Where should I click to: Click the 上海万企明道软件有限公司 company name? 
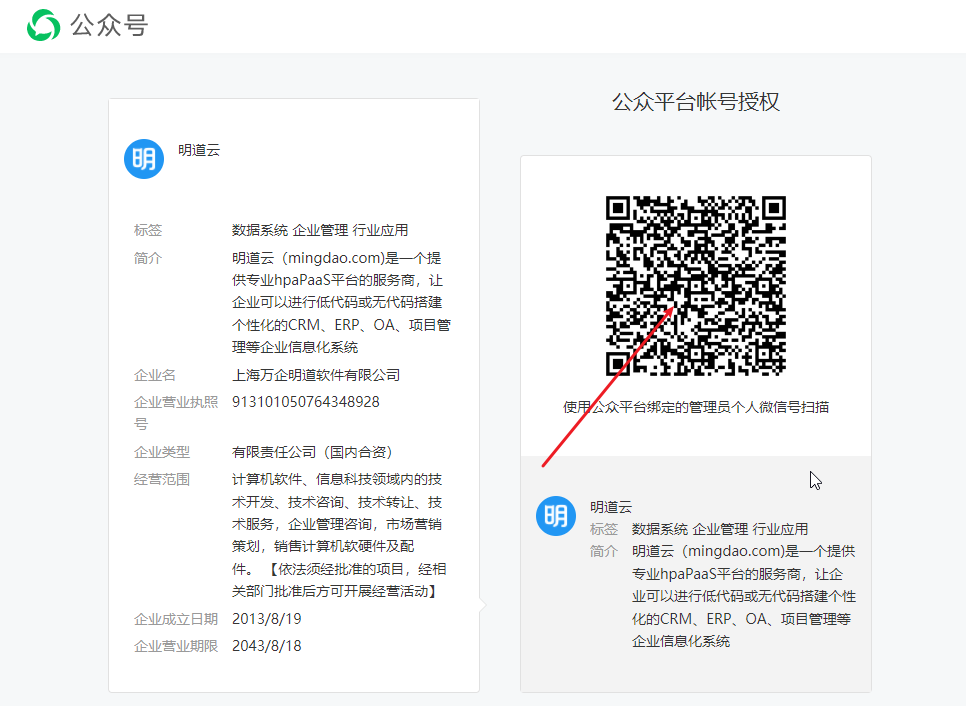316,375
